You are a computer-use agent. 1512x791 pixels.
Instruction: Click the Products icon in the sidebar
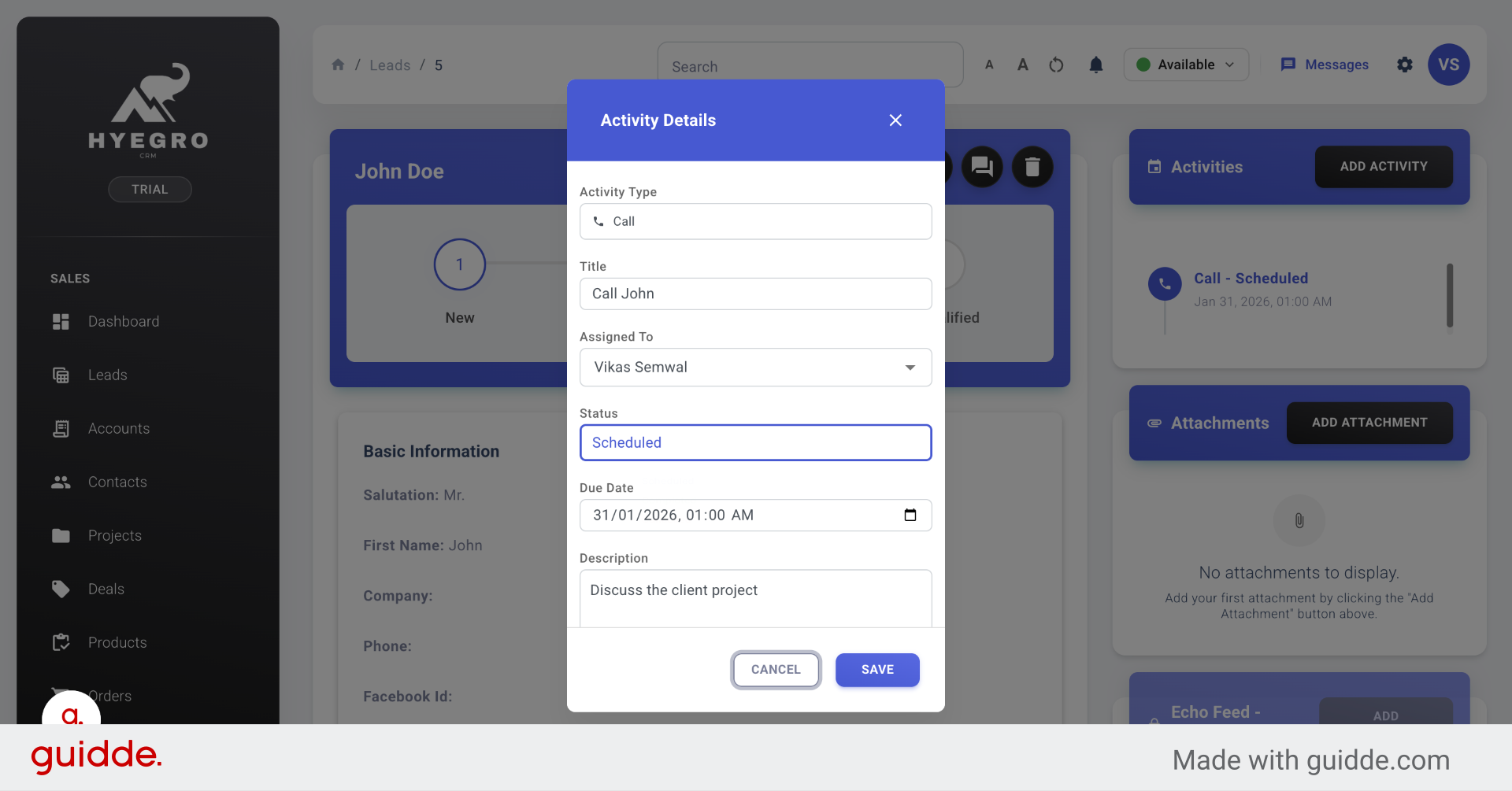click(62, 642)
